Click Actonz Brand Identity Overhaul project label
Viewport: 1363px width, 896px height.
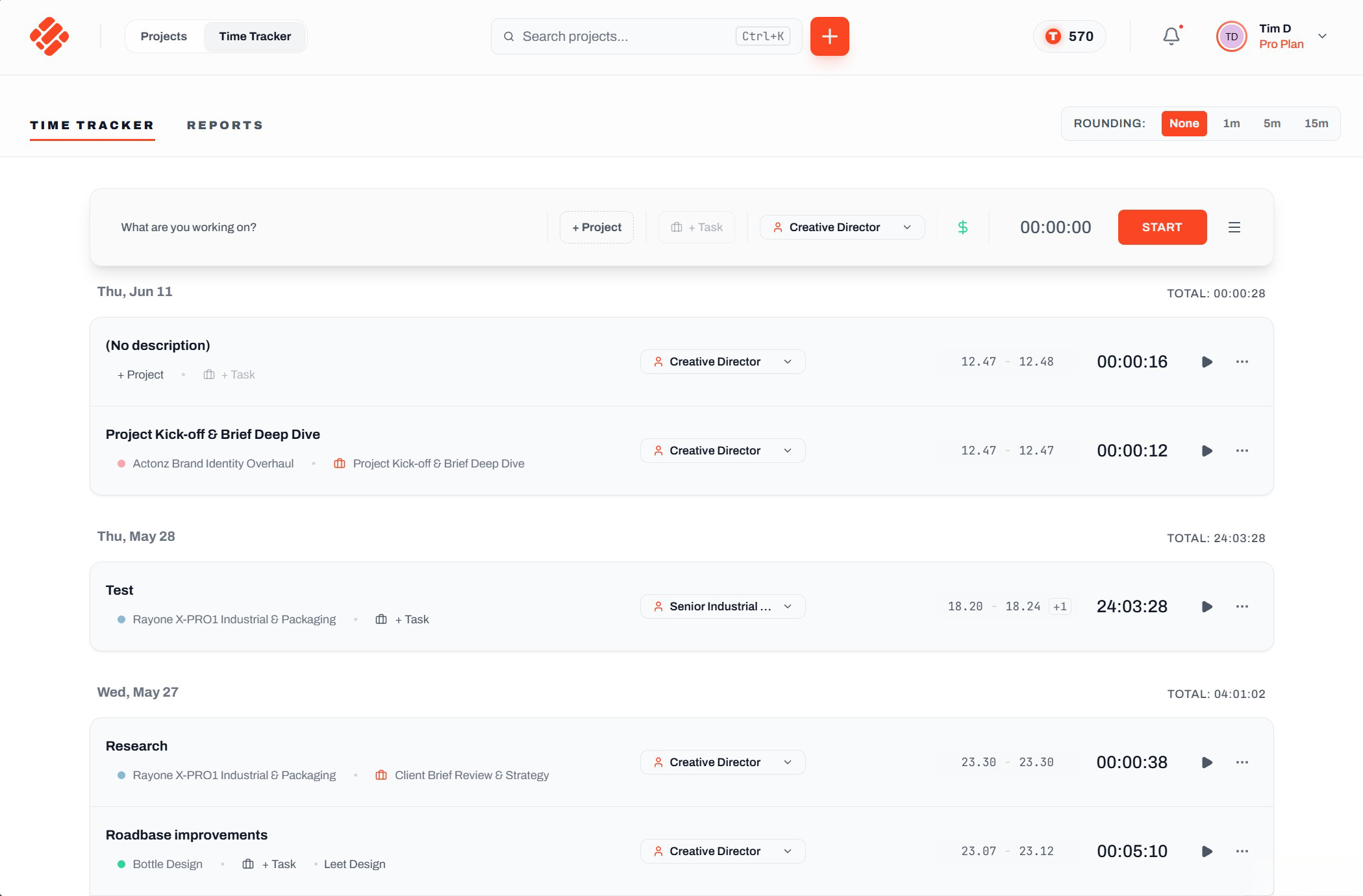coord(213,464)
